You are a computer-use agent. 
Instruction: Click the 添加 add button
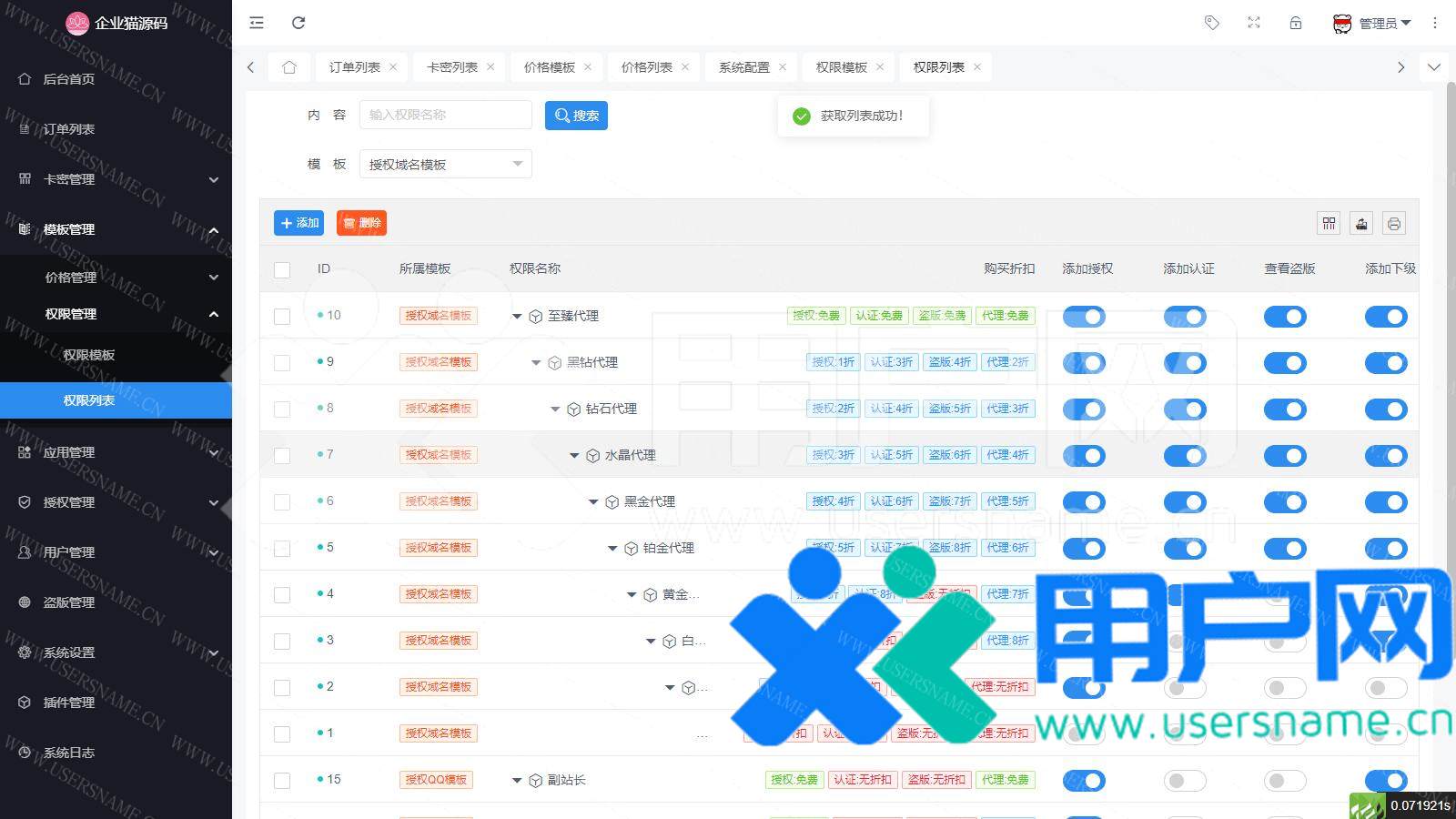click(x=298, y=223)
